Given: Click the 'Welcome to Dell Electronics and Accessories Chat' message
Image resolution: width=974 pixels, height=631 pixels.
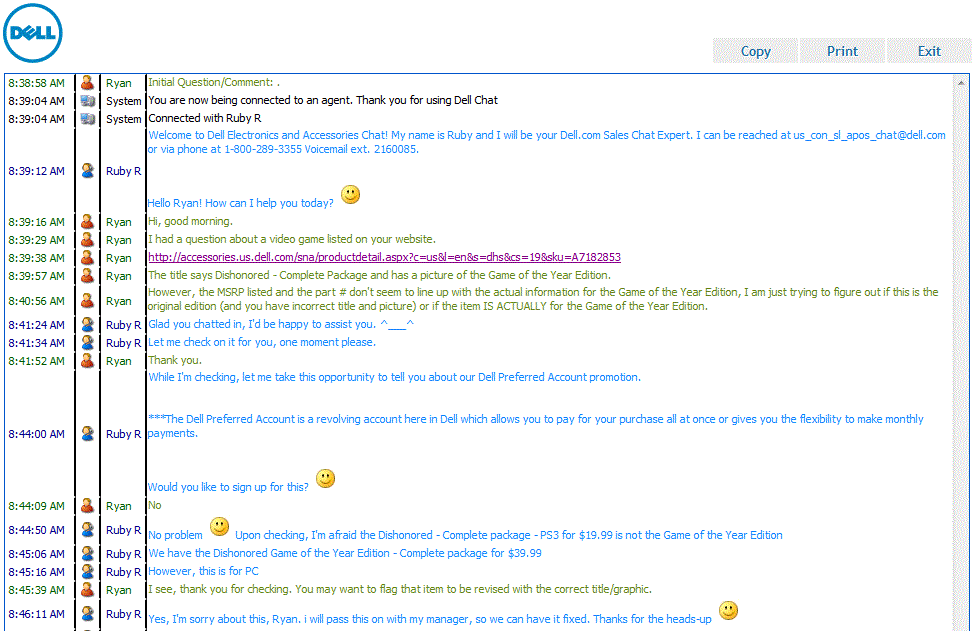Looking at the screenshot, I should coord(547,142).
